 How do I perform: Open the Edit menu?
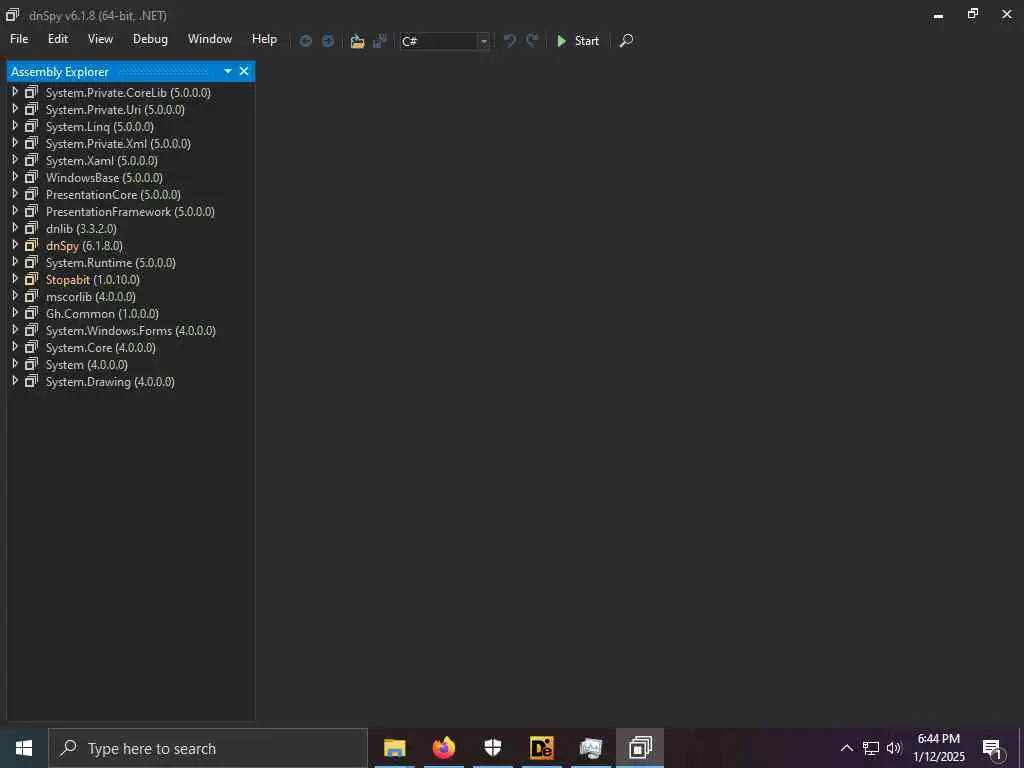[57, 39]
